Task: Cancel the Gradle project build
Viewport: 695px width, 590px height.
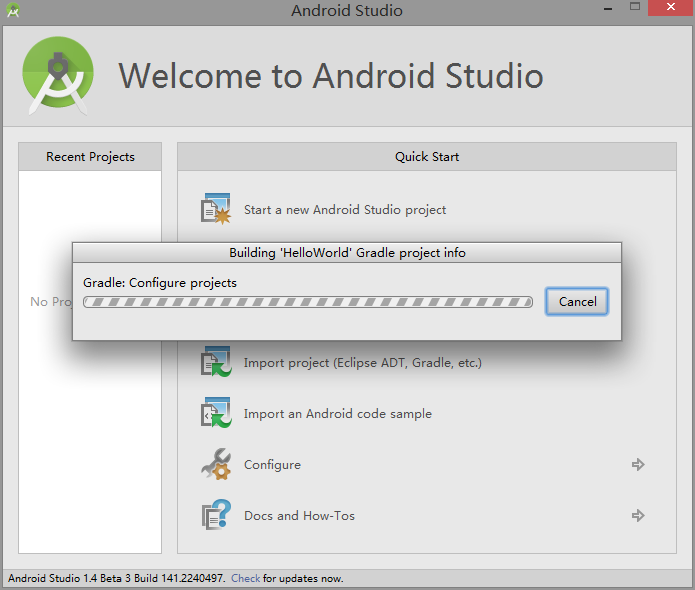Action: (x=577, y=301)
